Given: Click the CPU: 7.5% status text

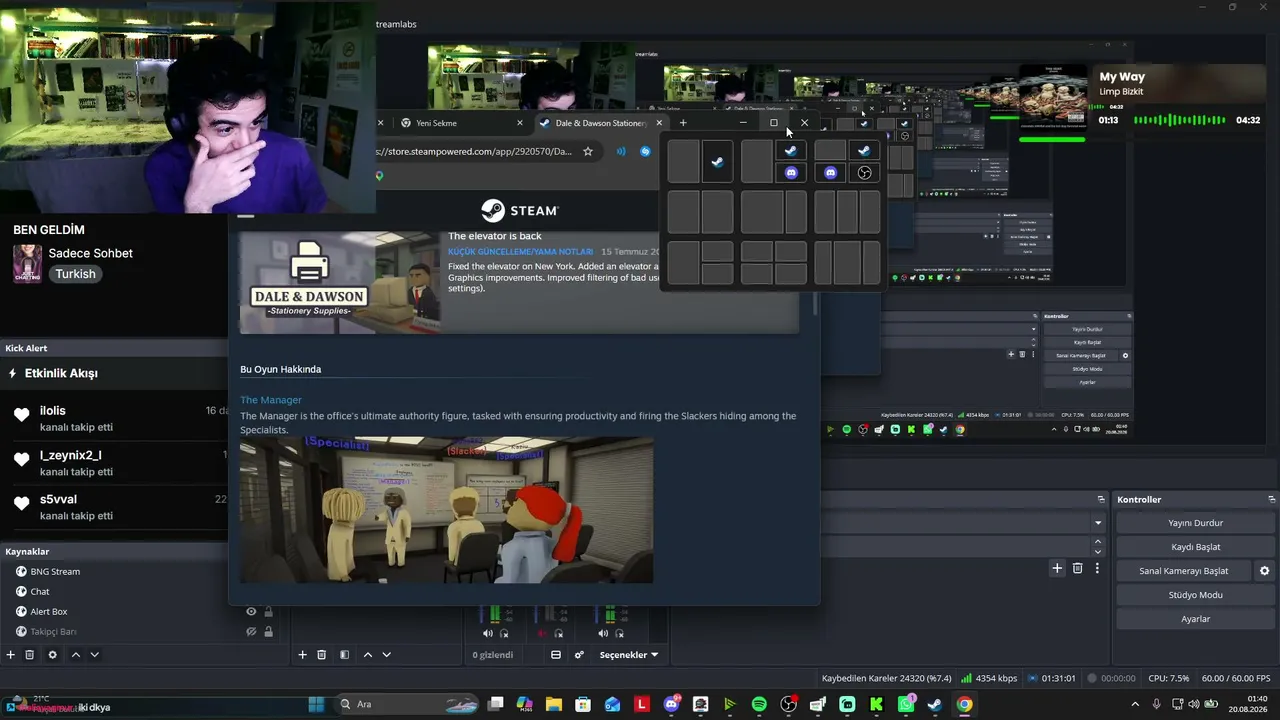Looking at the screenshot, I should (1169, 678).
